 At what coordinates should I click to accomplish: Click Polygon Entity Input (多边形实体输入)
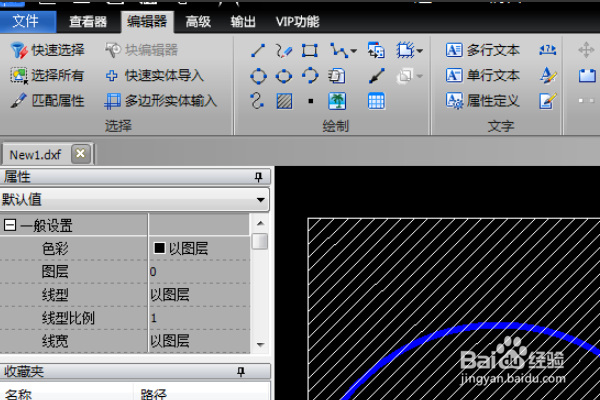[161, 101]
